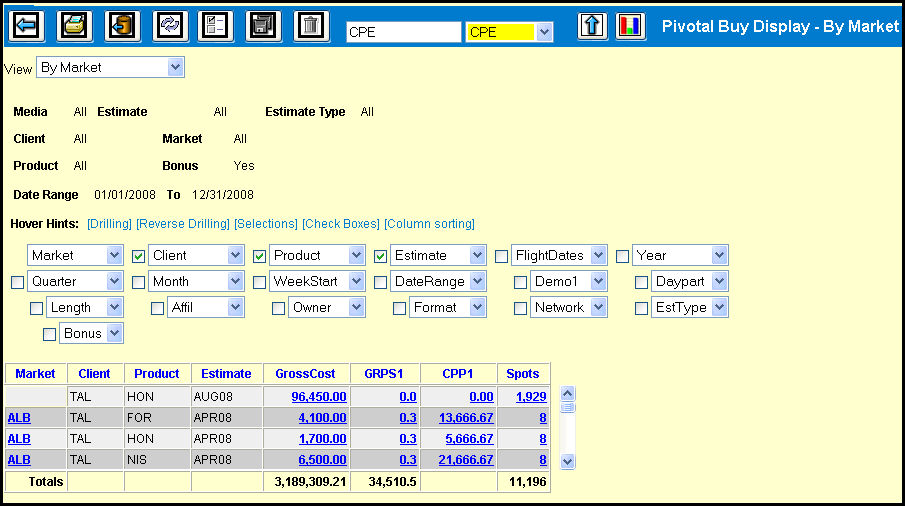Check the Year checkbox

pyautogui.click(x=622, y=256)
